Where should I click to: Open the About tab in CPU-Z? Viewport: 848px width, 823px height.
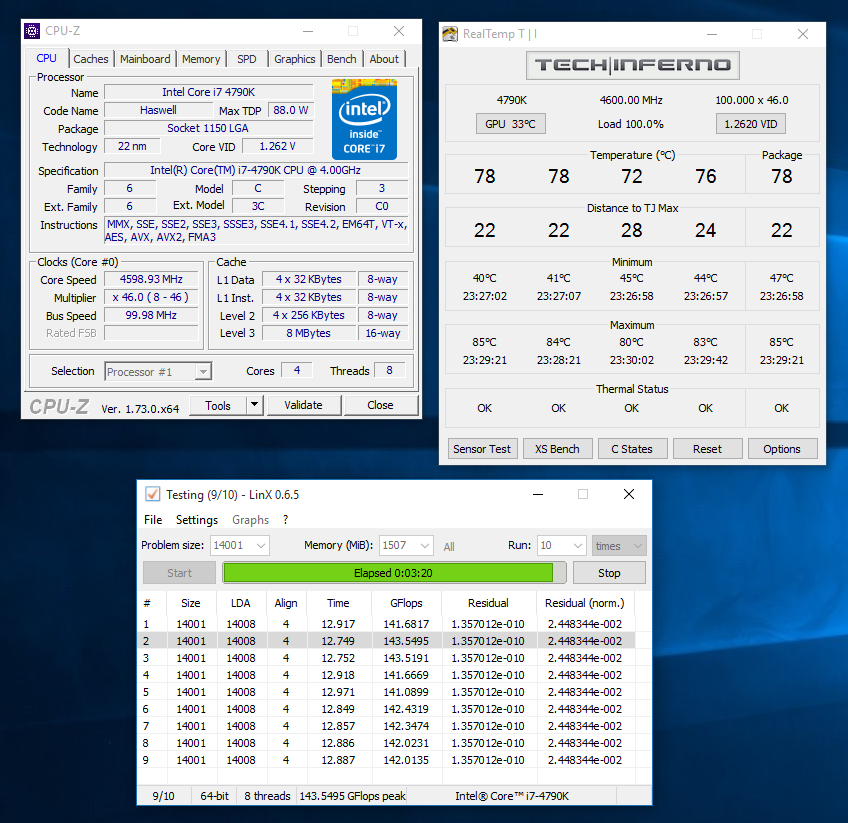tap(384, 59)
